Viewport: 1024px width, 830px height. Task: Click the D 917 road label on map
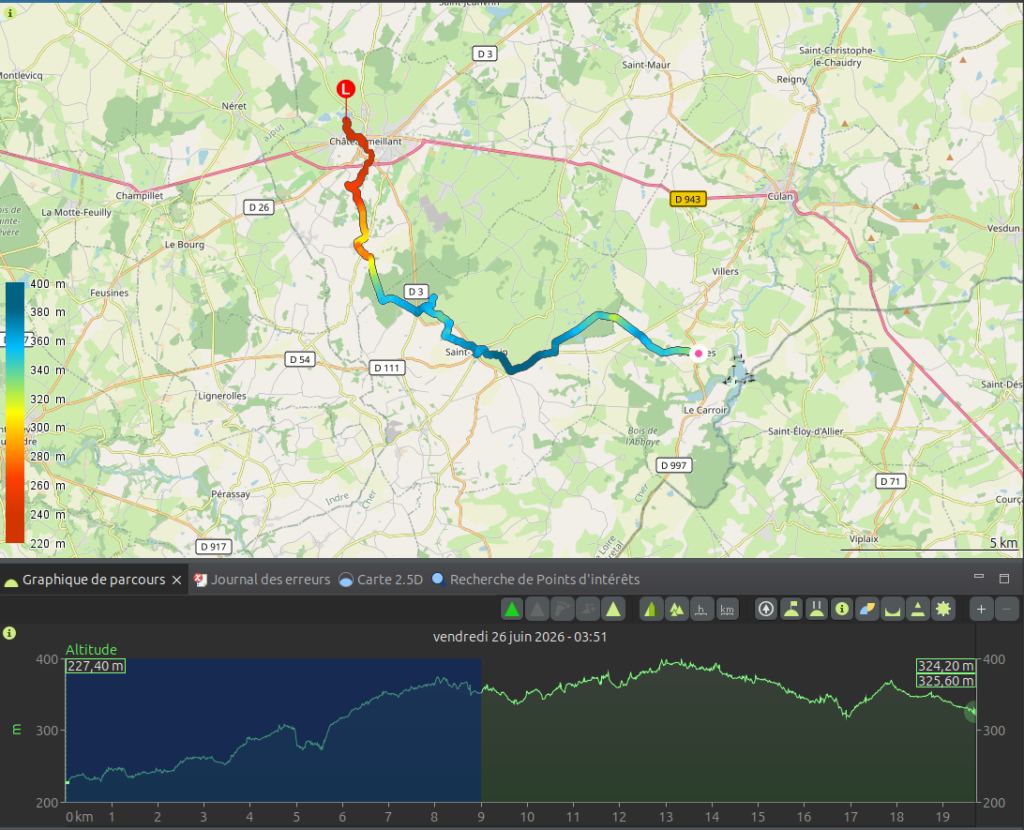214,547
